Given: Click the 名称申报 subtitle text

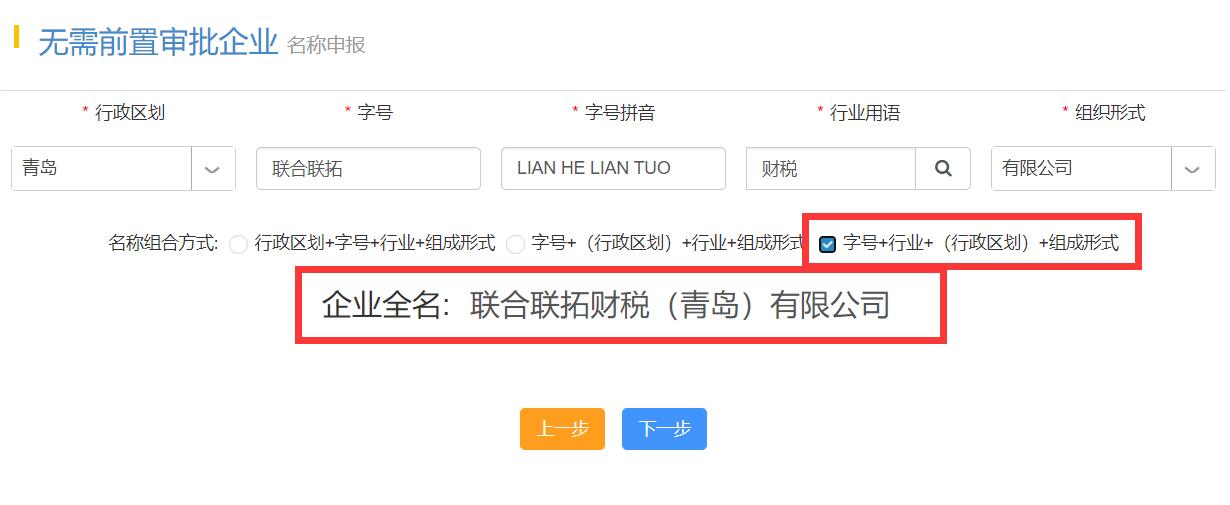Looking at the screenshot, I should point(326,46).
